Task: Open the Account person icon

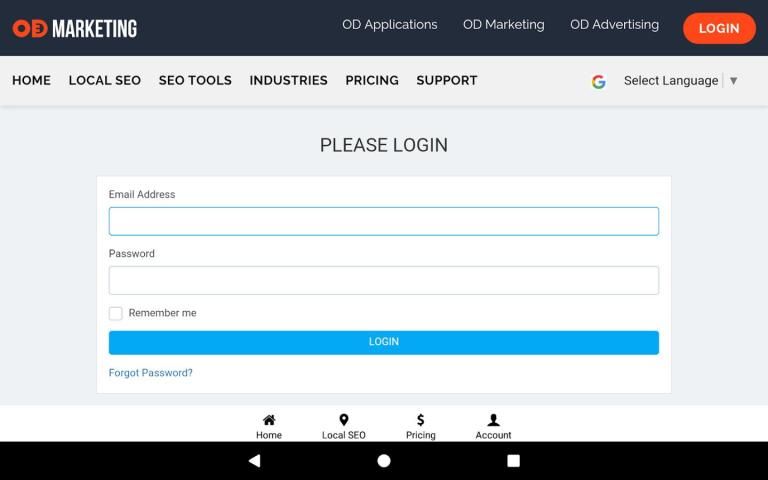Action: coord(493,421)
